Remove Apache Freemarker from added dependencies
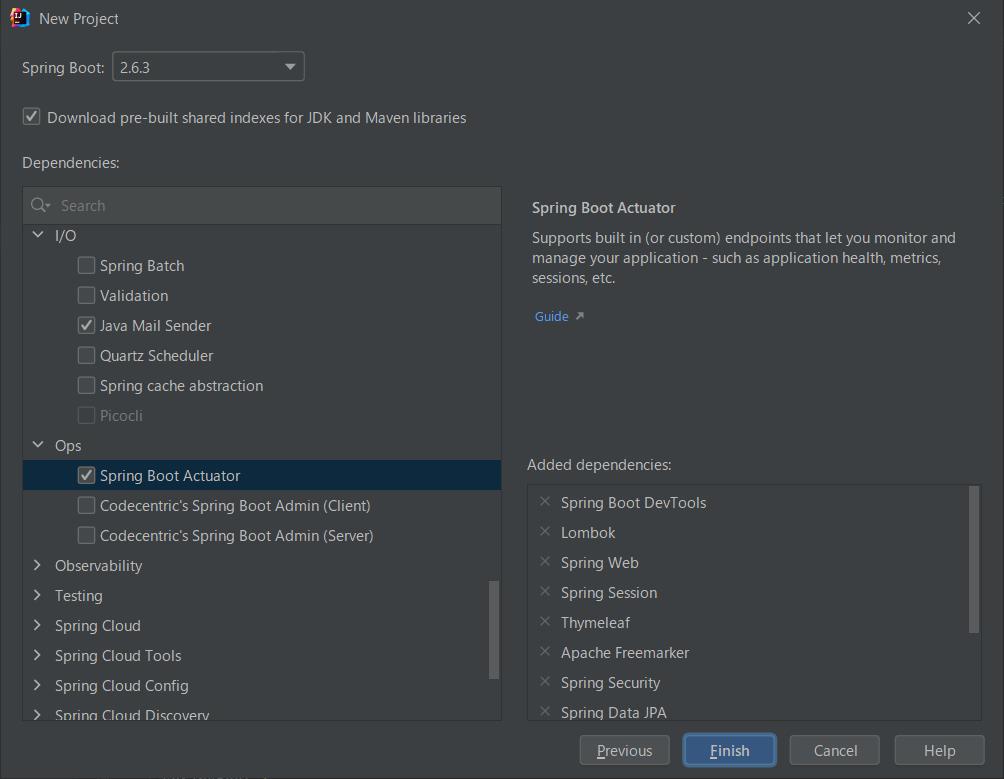The width and height of the screenshot is (1004, 779). click(545, 652)
